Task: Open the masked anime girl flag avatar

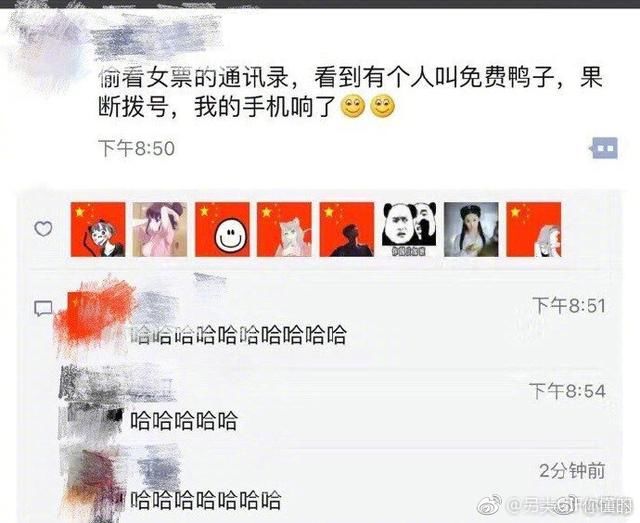Action: click(98, 229)
